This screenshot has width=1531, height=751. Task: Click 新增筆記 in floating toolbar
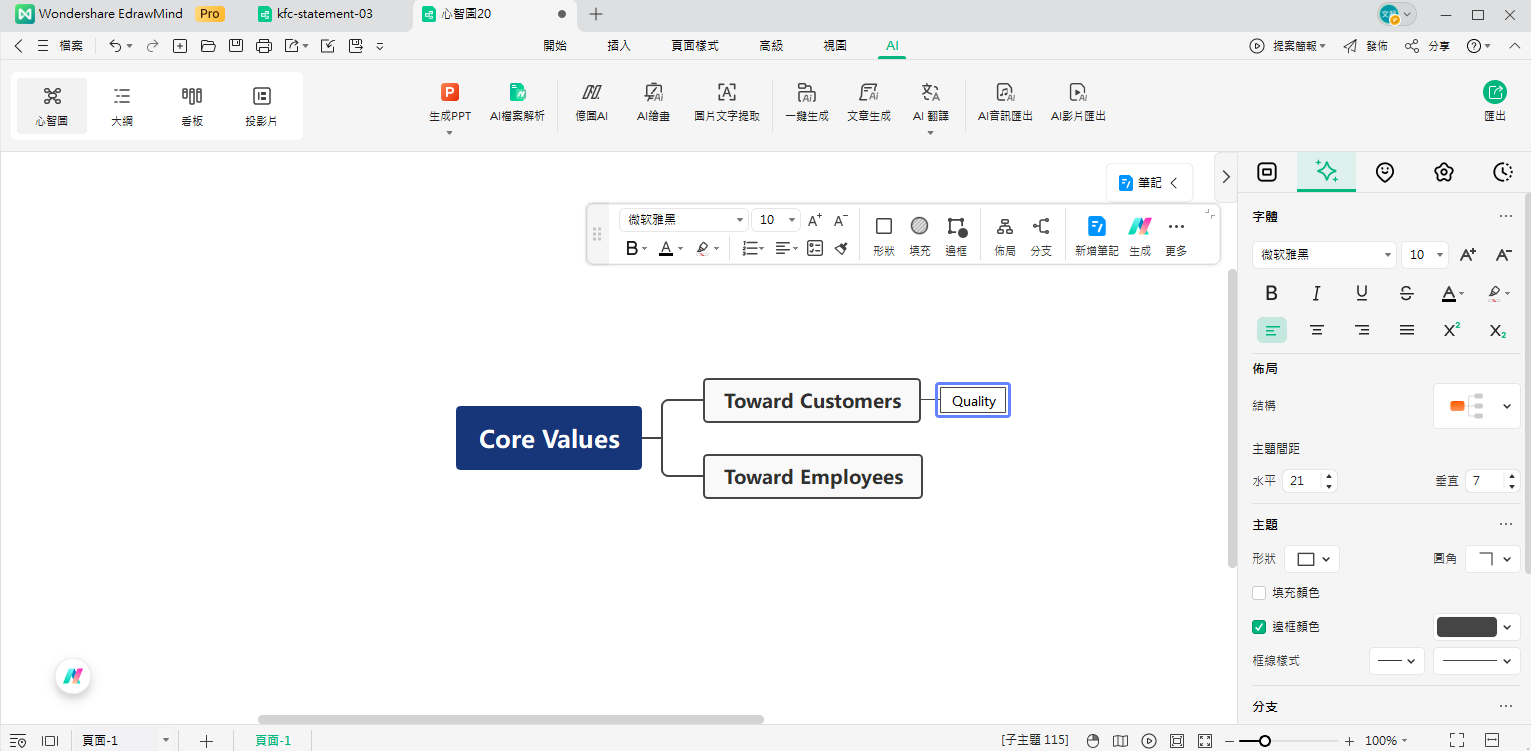(x=1096, y=236)
